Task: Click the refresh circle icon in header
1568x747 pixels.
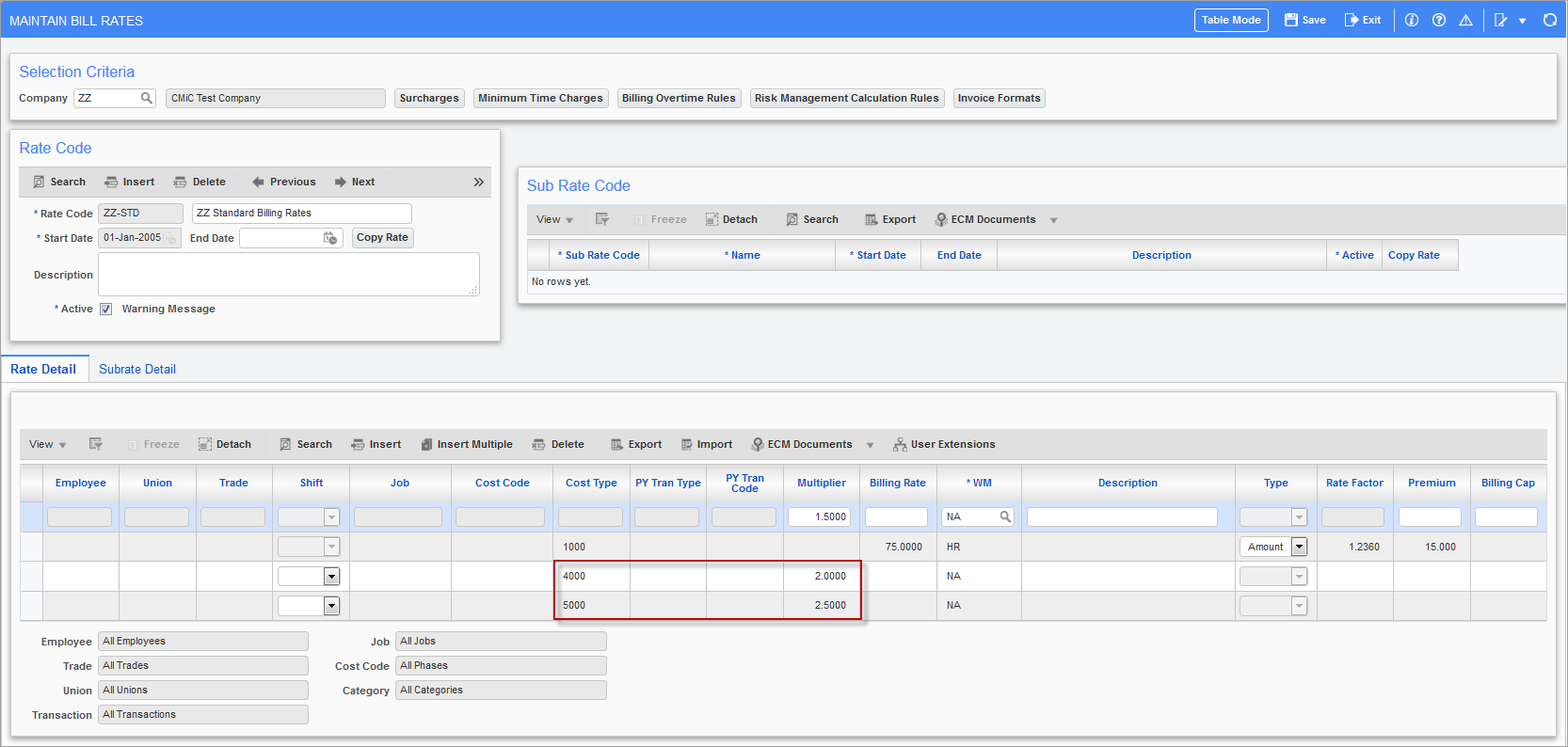Action: pos(1549,20)
